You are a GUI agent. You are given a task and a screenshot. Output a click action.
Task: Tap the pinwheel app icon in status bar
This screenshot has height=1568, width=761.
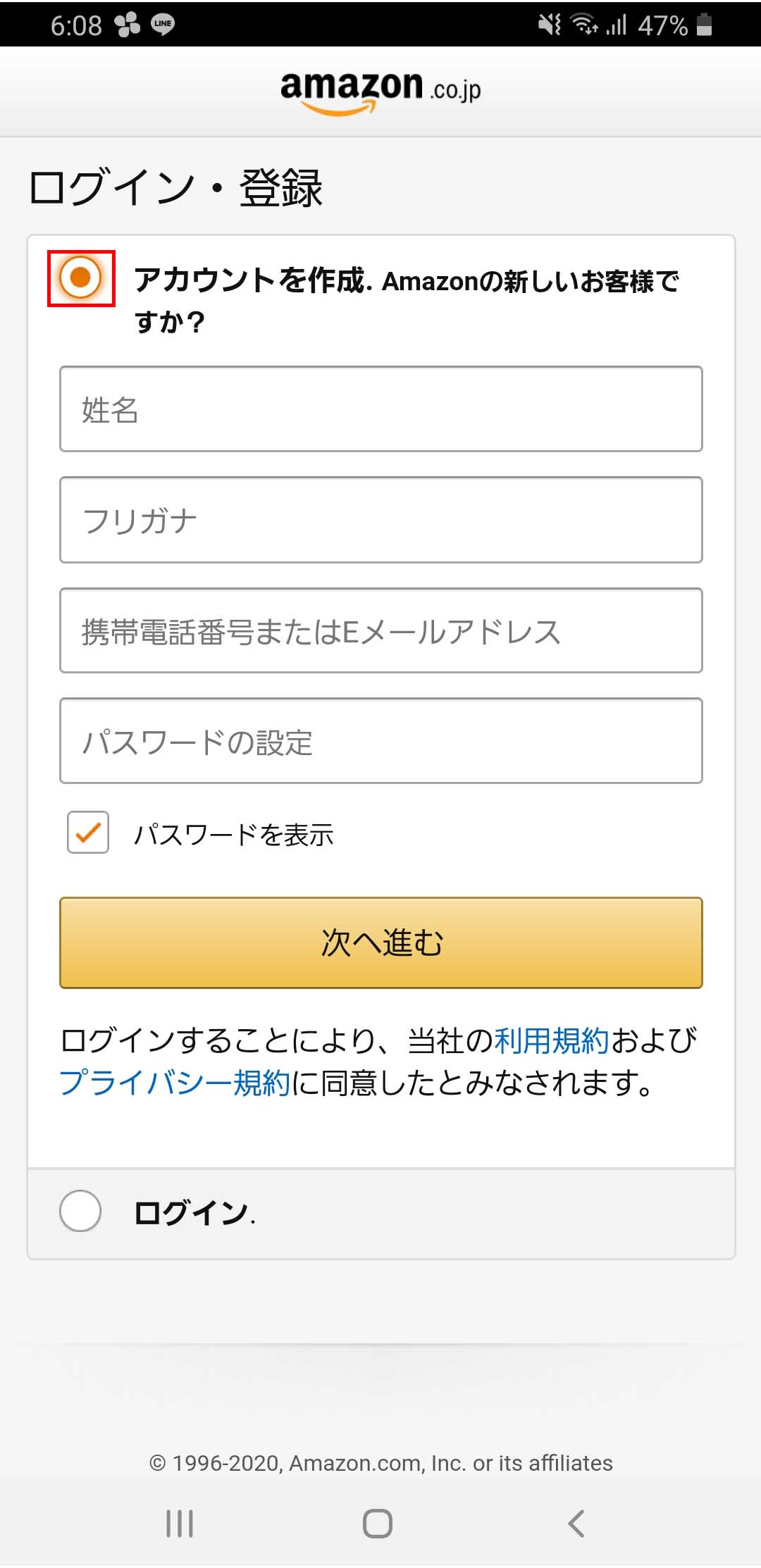click(128, 25)
